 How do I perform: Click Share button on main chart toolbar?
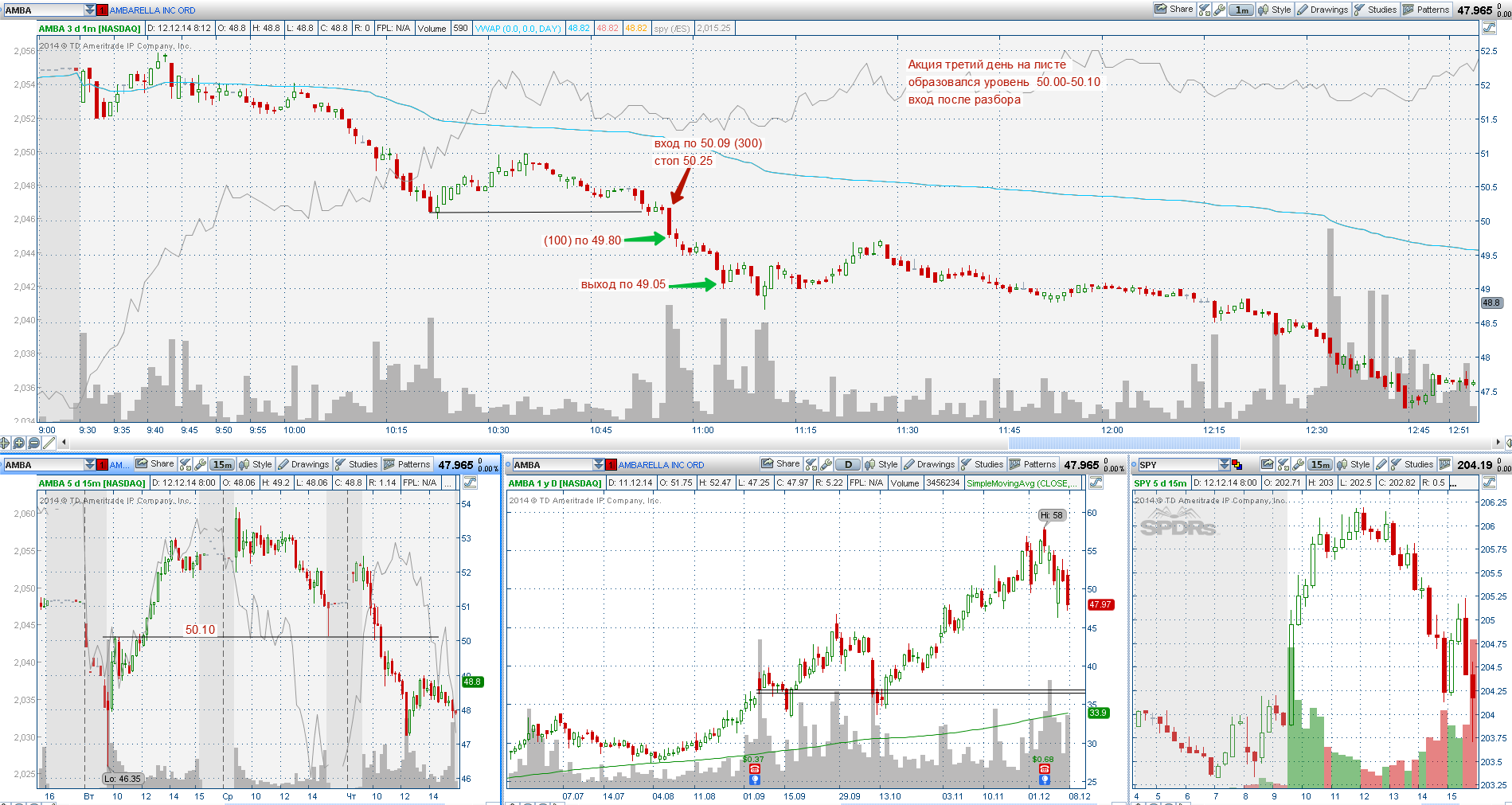(x=1174, y=10)
